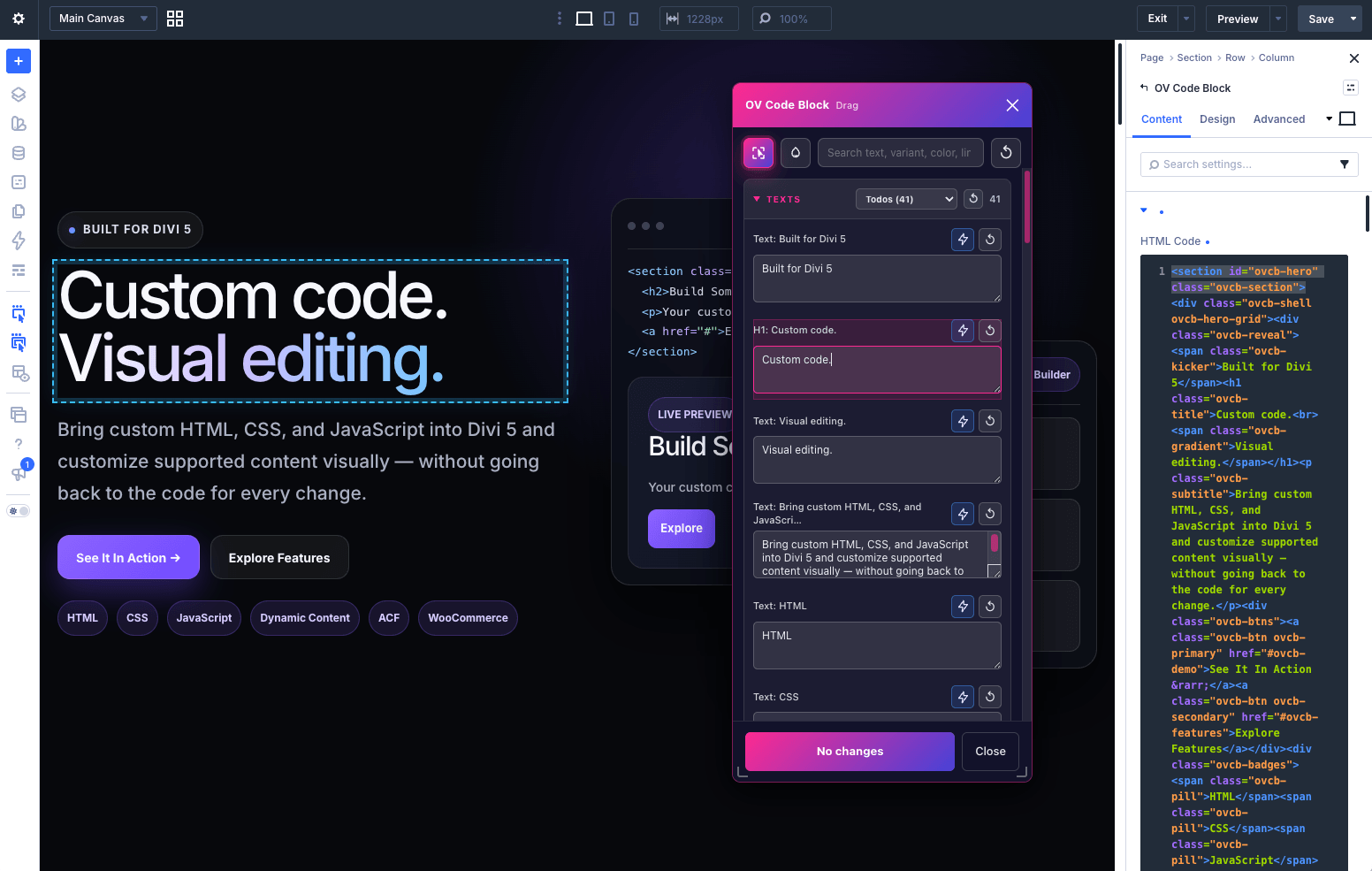Open the Save dropdown arrow

(1353, 19)
